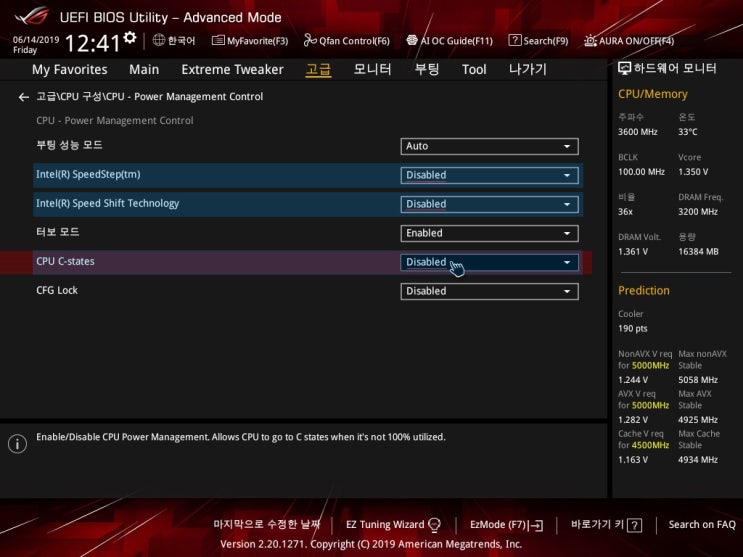Click the info icon beside the help text
The width and height of the screenshot is (743, 557).
click(18, 444)
